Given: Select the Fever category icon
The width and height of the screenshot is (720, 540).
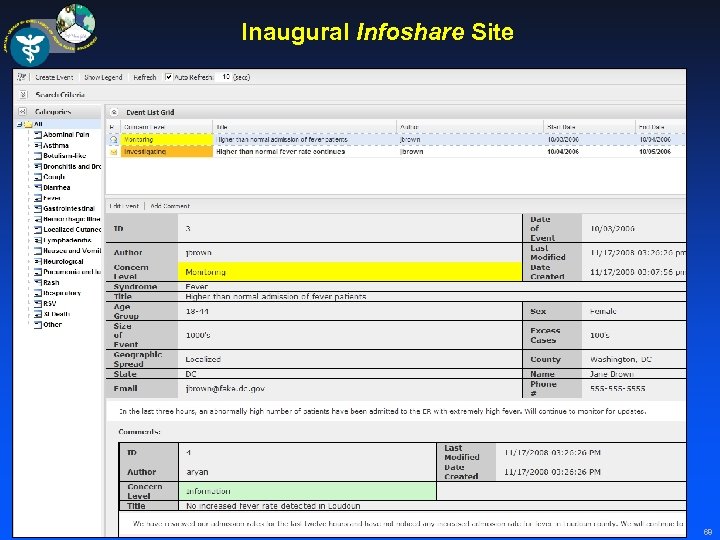Looking at the screenshot, I should point(38,198).
